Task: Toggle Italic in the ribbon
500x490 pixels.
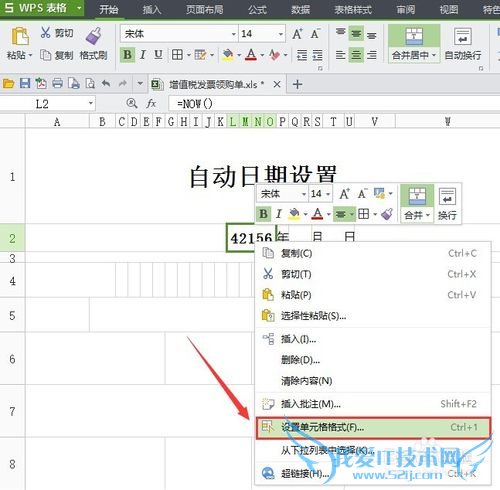Action: 143,55
